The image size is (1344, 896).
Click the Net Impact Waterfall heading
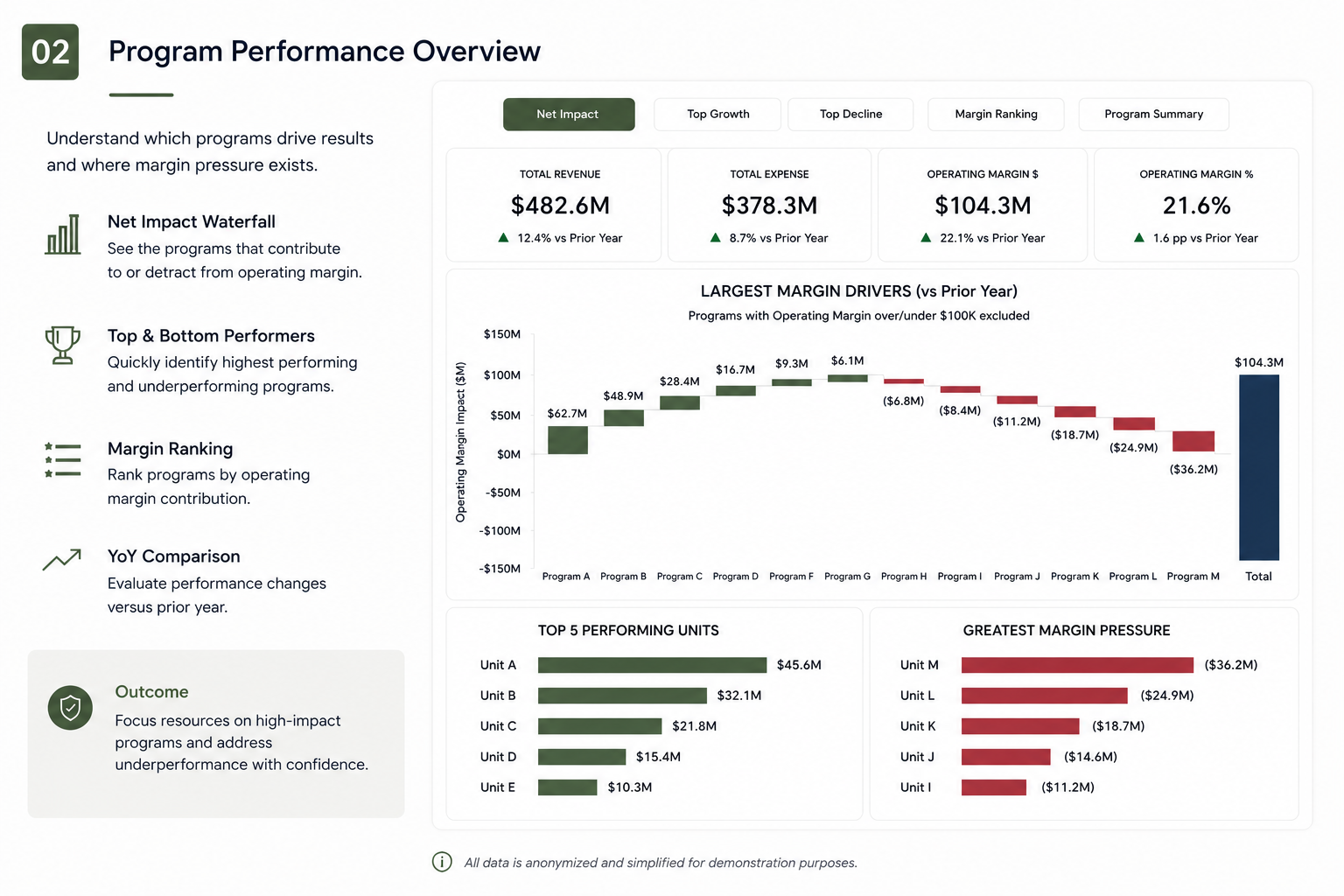191,222
